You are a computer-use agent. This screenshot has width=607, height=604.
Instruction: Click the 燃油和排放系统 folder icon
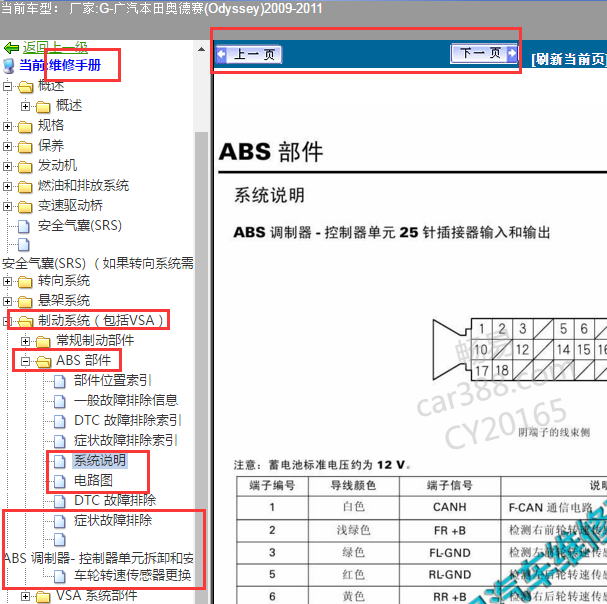click(x=25, y=187)
